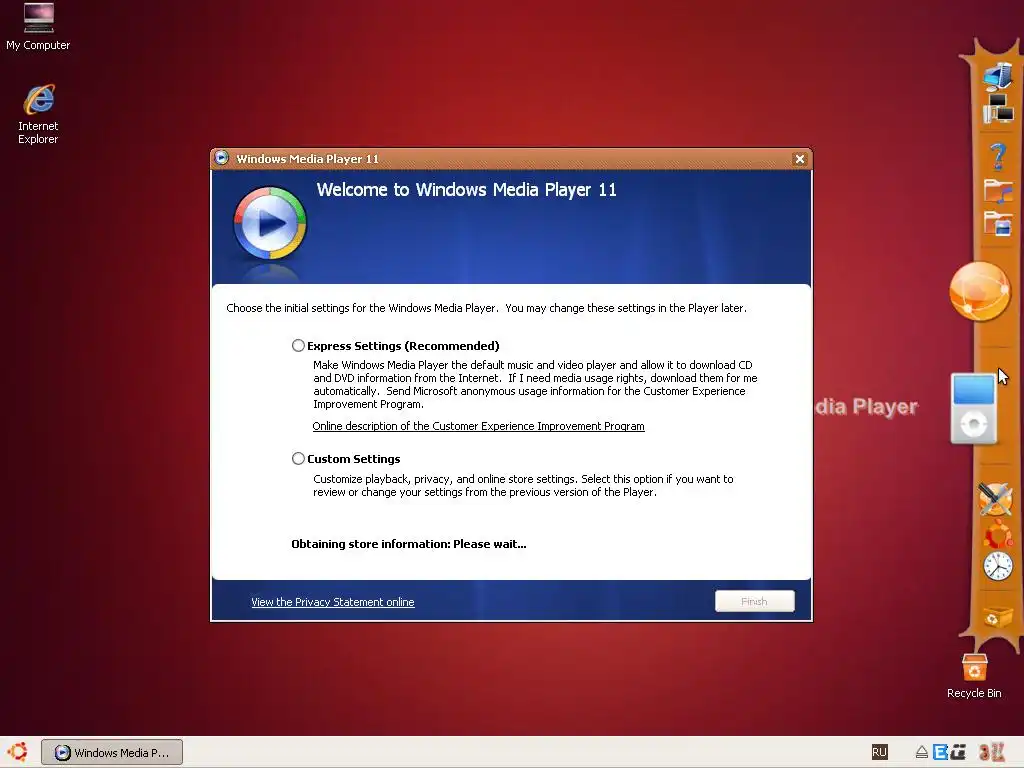Open the screwdriver and wrench tools dock icon
1024x768 pixels.
tap(996, 500)
